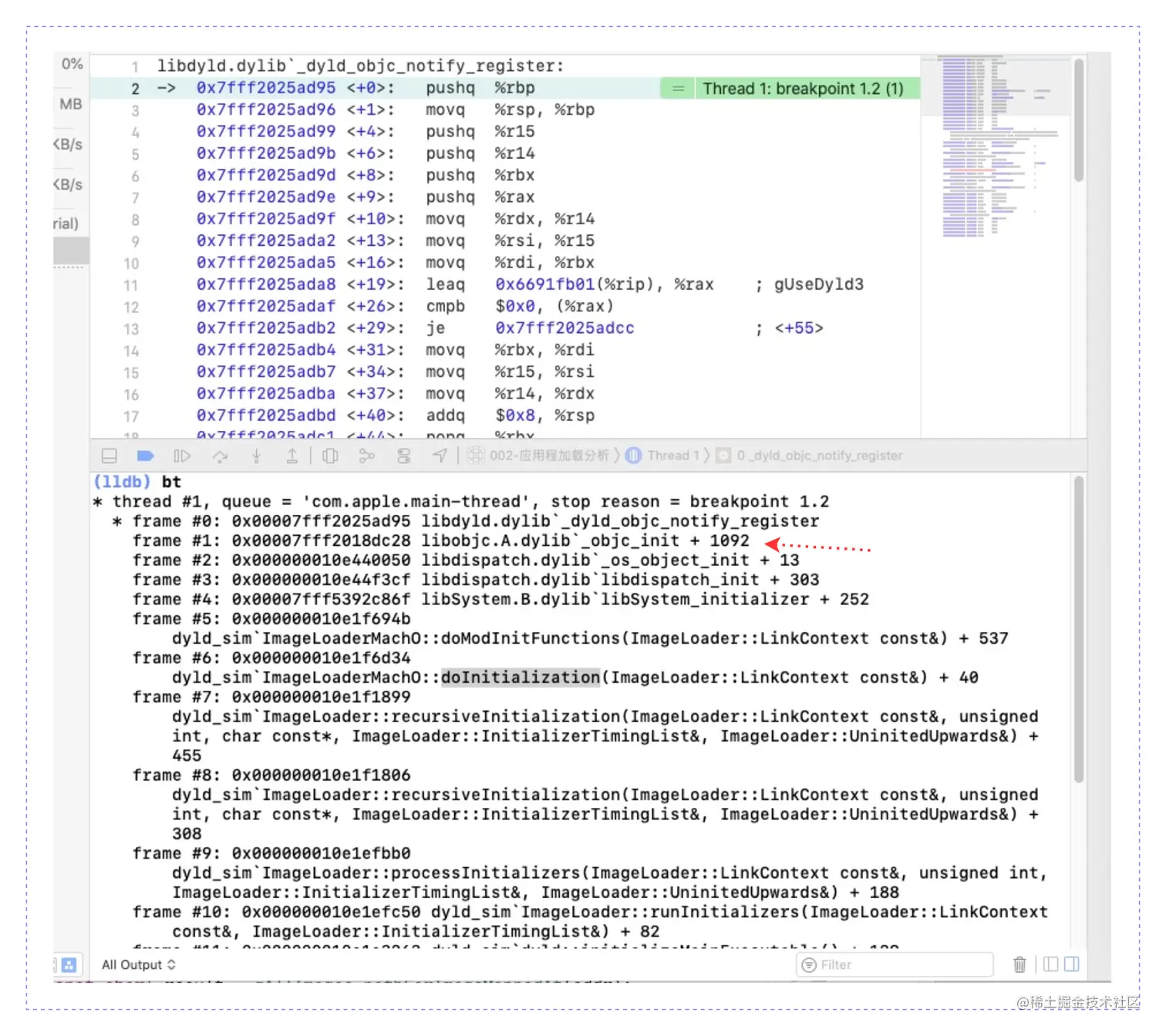Open the All Output selector
The height and width of the screenshot is (1036, 1166).
[139, 964]
